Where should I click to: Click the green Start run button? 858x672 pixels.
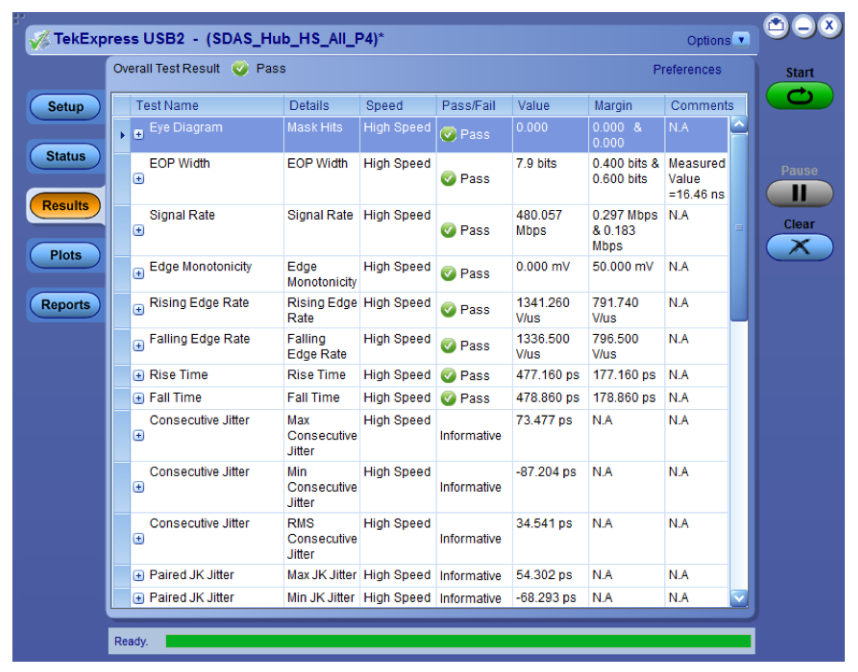(x=799, y=96)
